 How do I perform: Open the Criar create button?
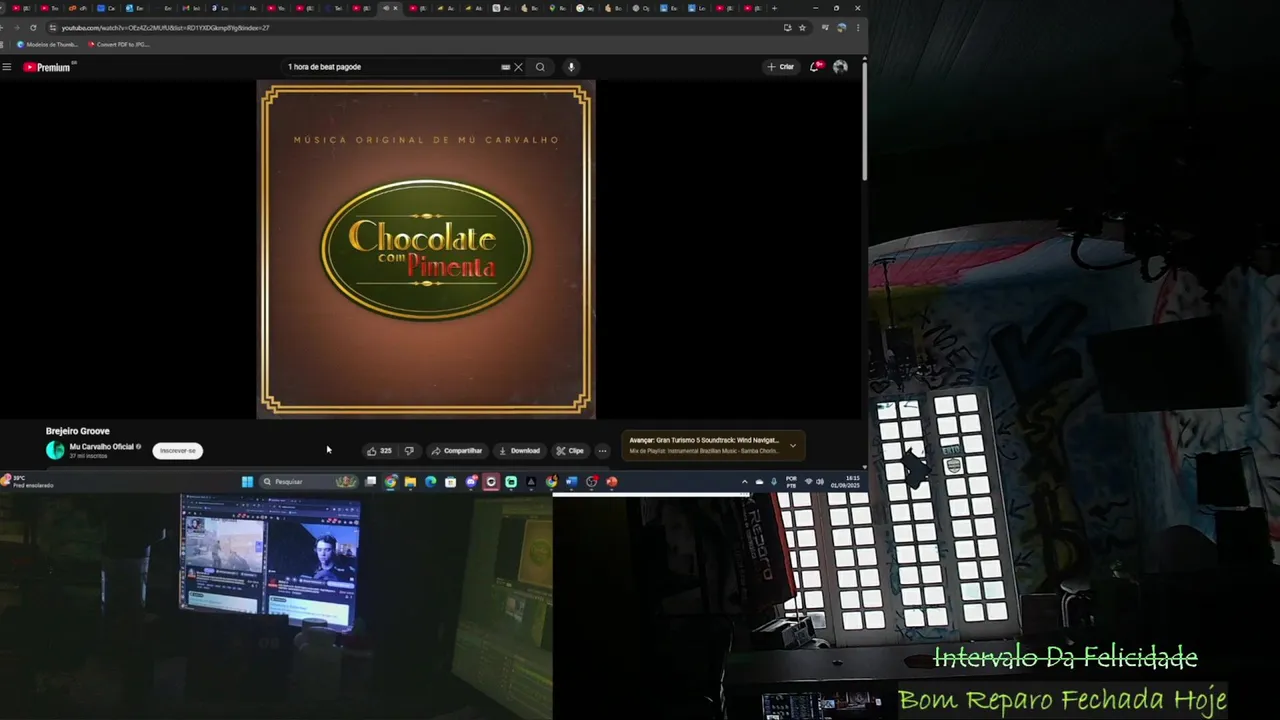click(x=781, y=67)
